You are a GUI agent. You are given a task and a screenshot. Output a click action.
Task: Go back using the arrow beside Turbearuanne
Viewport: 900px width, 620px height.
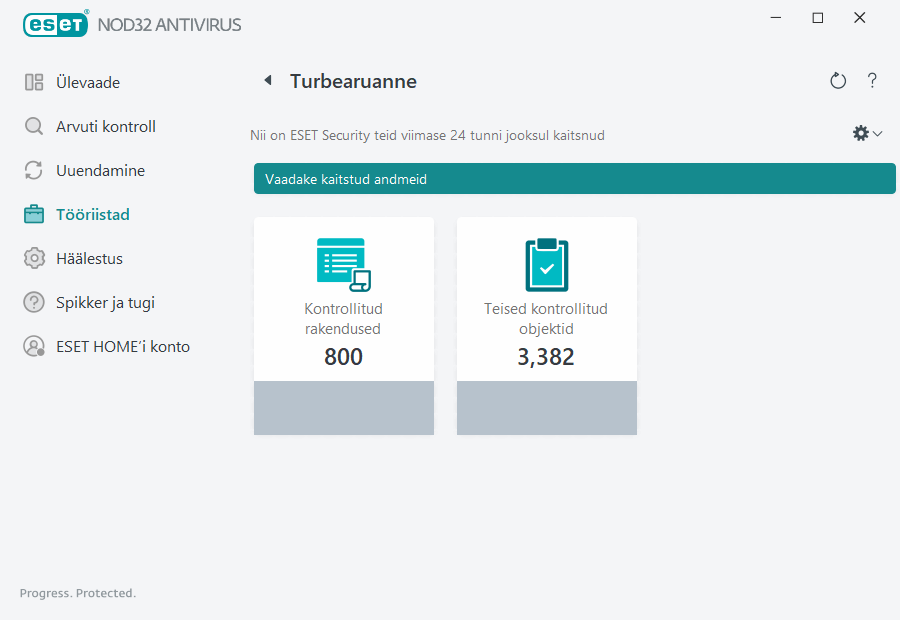coord(267,80)
